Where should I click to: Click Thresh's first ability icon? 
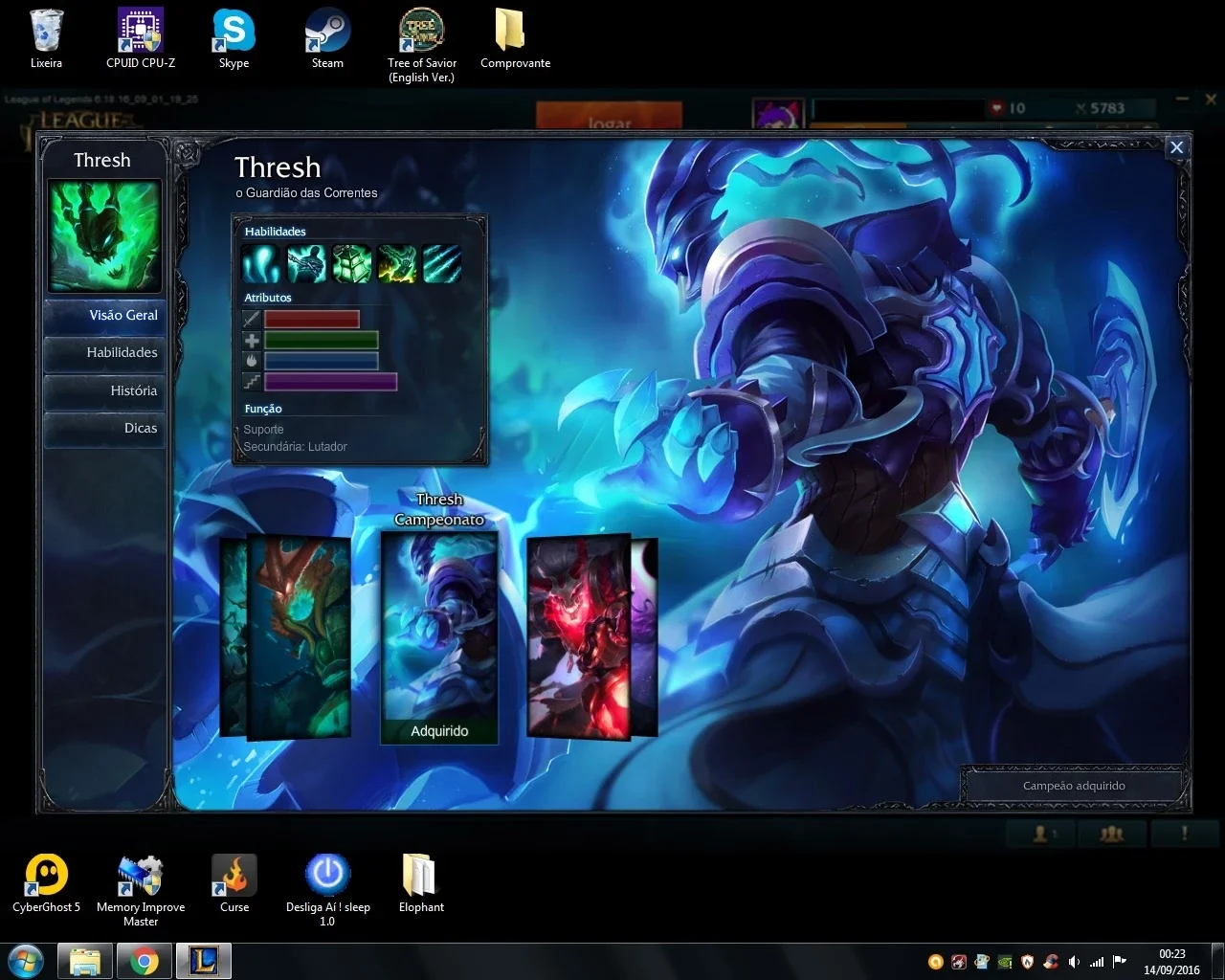(x=260, y=263)
